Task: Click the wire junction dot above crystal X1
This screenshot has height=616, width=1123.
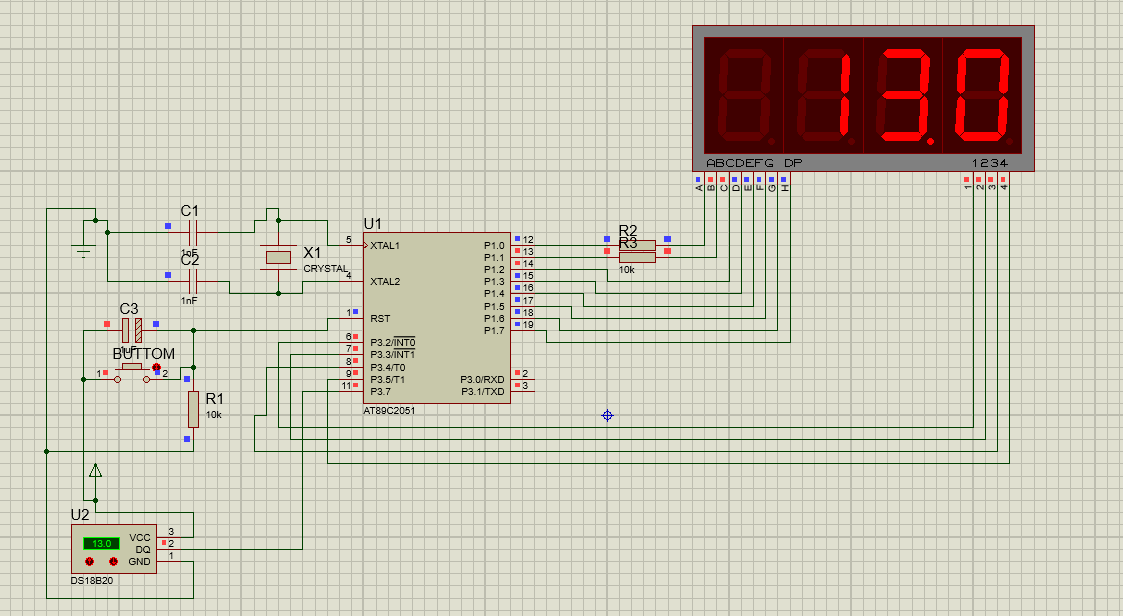Action: [279, 221]
